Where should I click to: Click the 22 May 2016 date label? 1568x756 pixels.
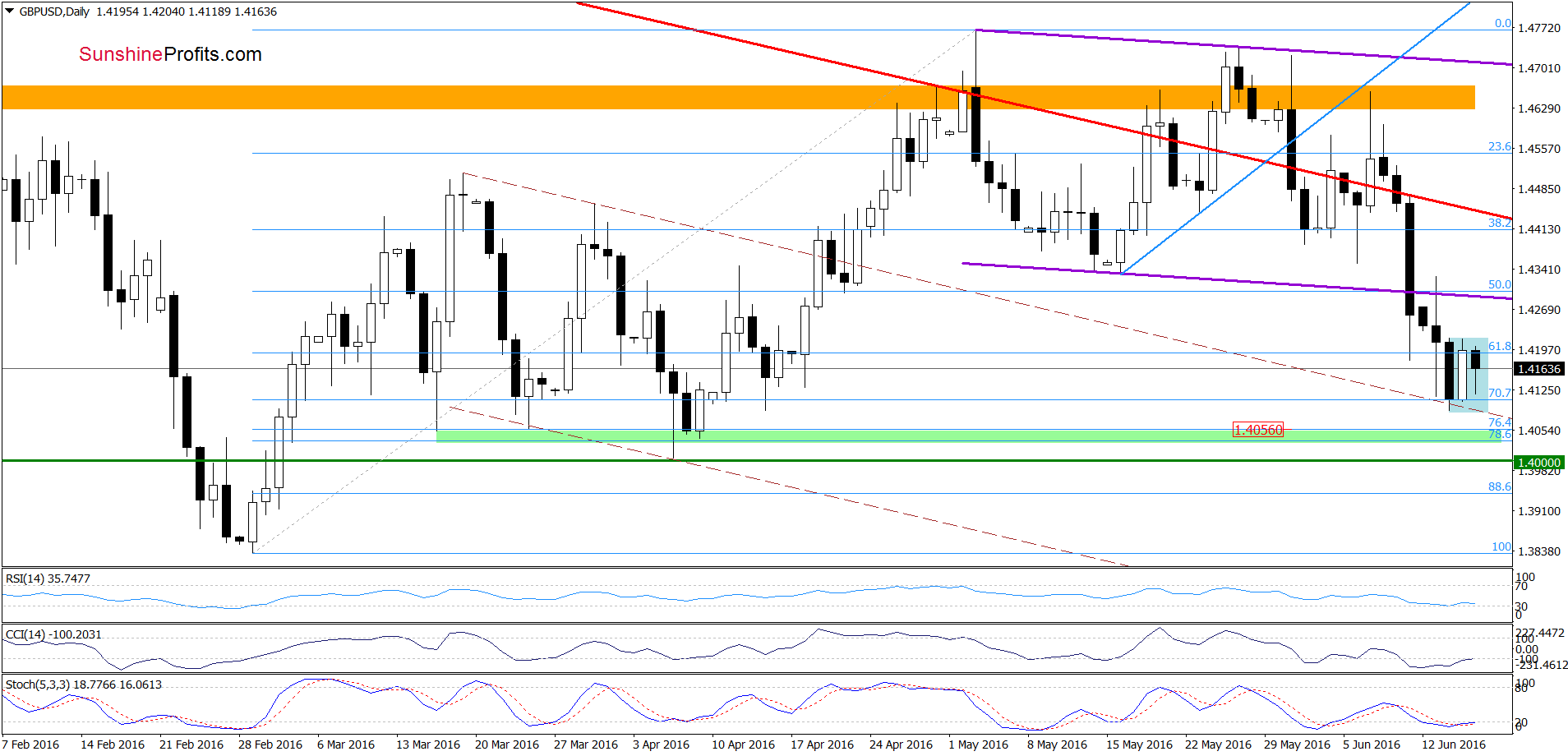pos(1218,744)
